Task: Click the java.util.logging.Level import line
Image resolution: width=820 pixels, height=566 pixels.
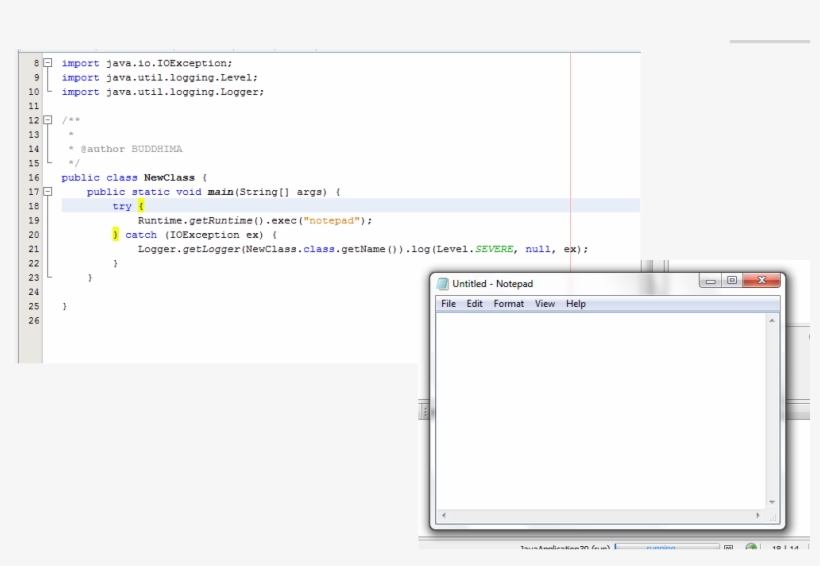Action: (x=160, y=77)
